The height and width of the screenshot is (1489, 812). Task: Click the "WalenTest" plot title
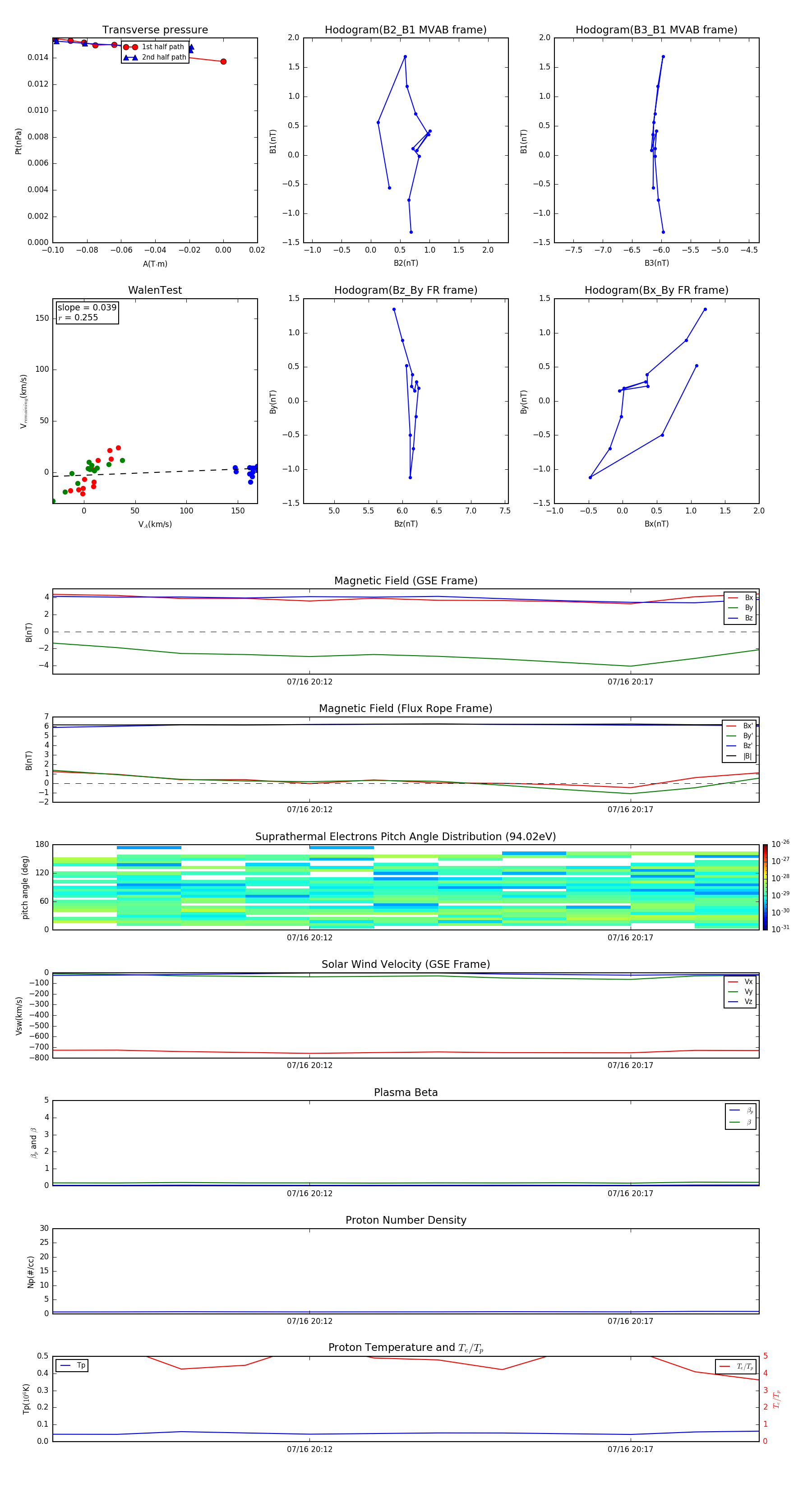(155, 290)
